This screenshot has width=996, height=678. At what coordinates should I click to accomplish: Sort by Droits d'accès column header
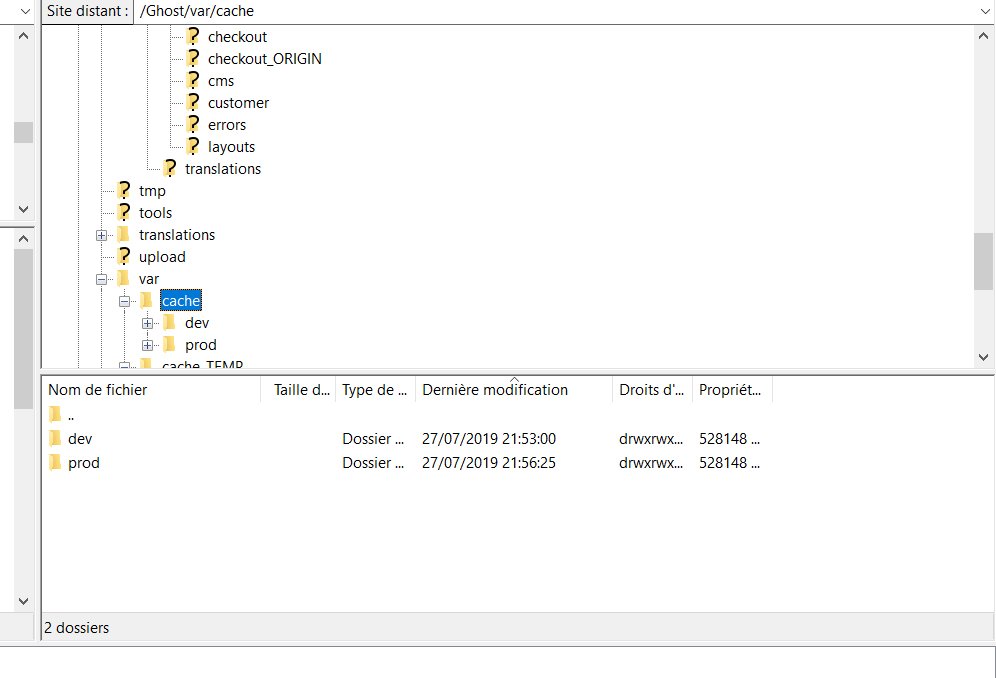pyautogui.click(x=652, y=390)
